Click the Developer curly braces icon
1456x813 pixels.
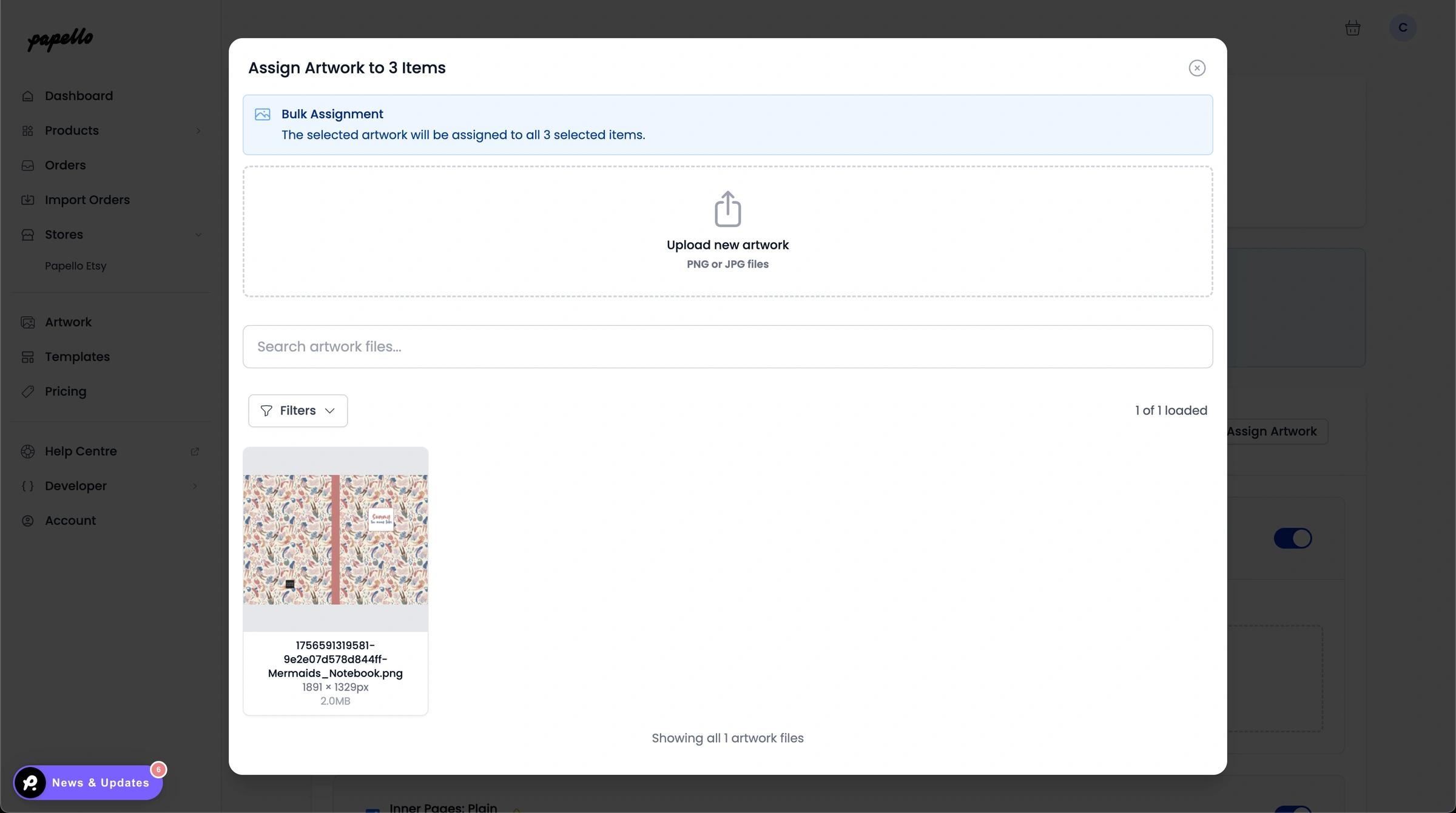click(x=28, y=485)
